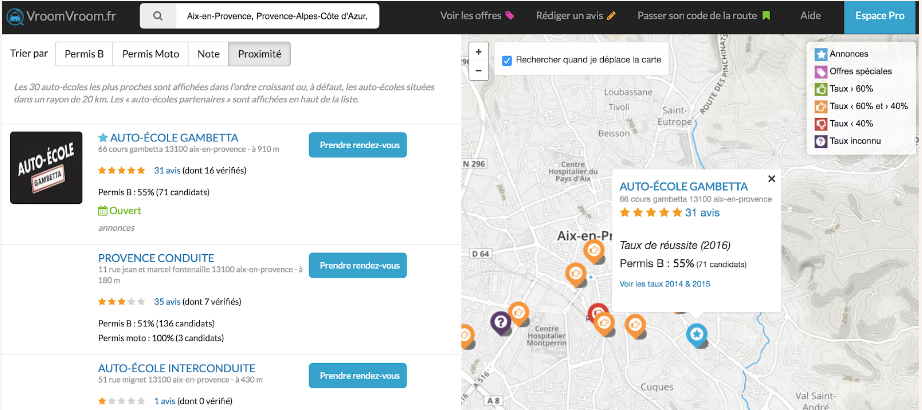Sort by Proximité

259,54
